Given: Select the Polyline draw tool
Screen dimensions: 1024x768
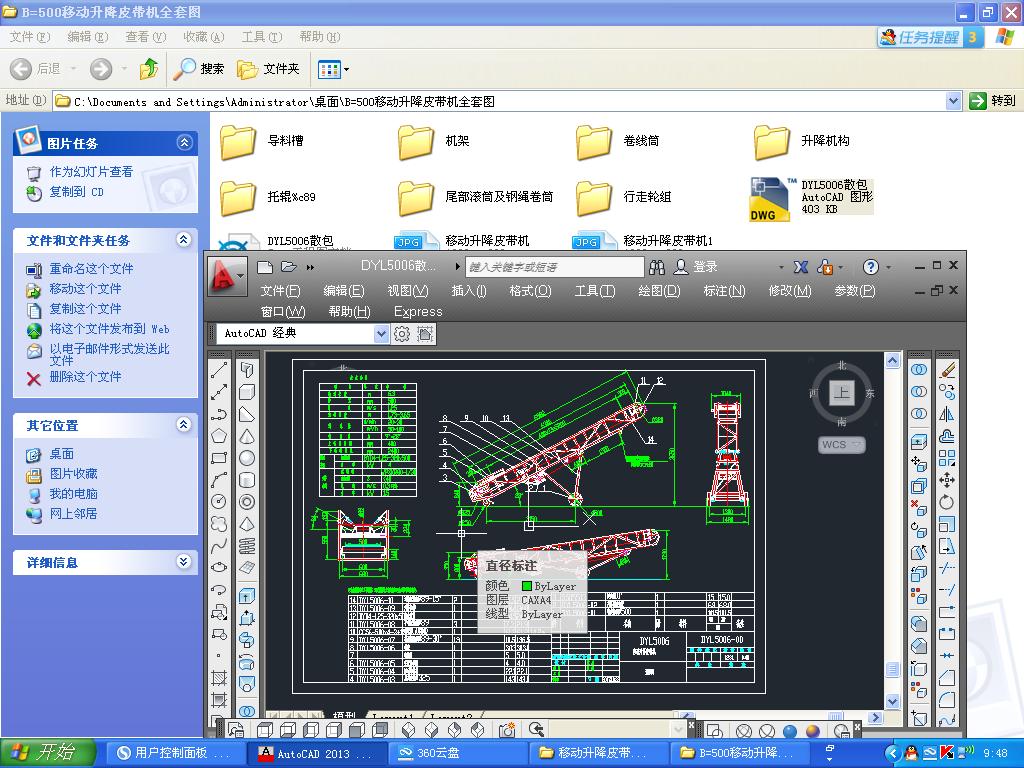Looking at the screenshot, I should 219,414.
